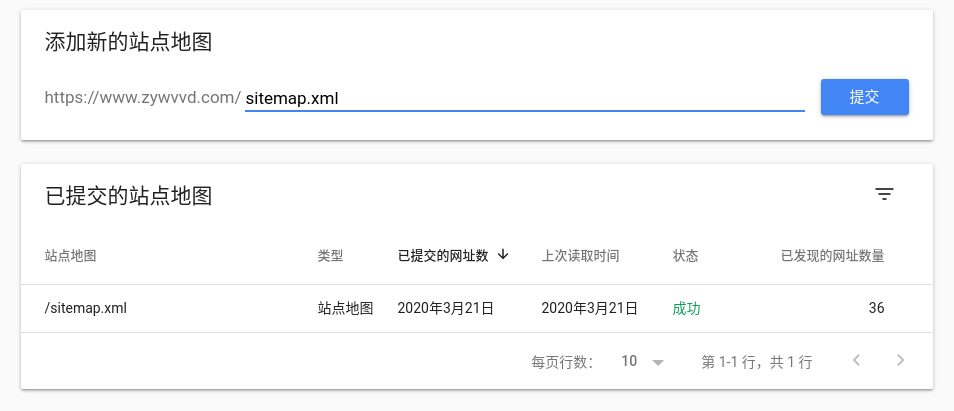Focus the sitemap.xml URL input field

524,98
